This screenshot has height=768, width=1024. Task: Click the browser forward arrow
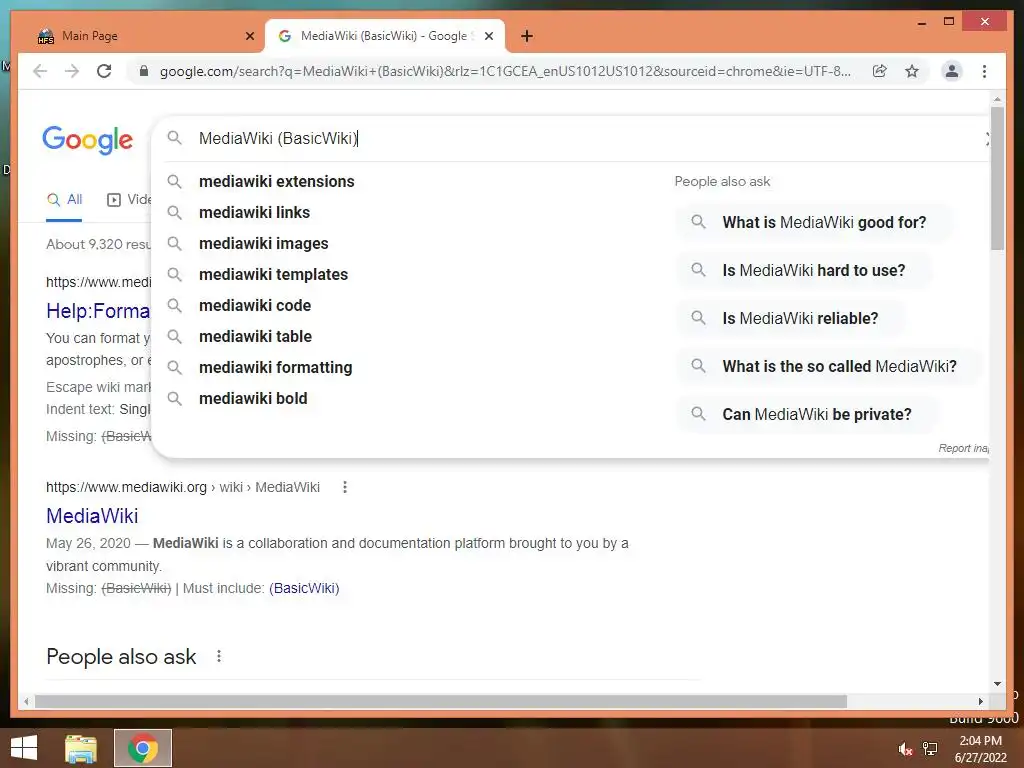click(x=72, y=71)
